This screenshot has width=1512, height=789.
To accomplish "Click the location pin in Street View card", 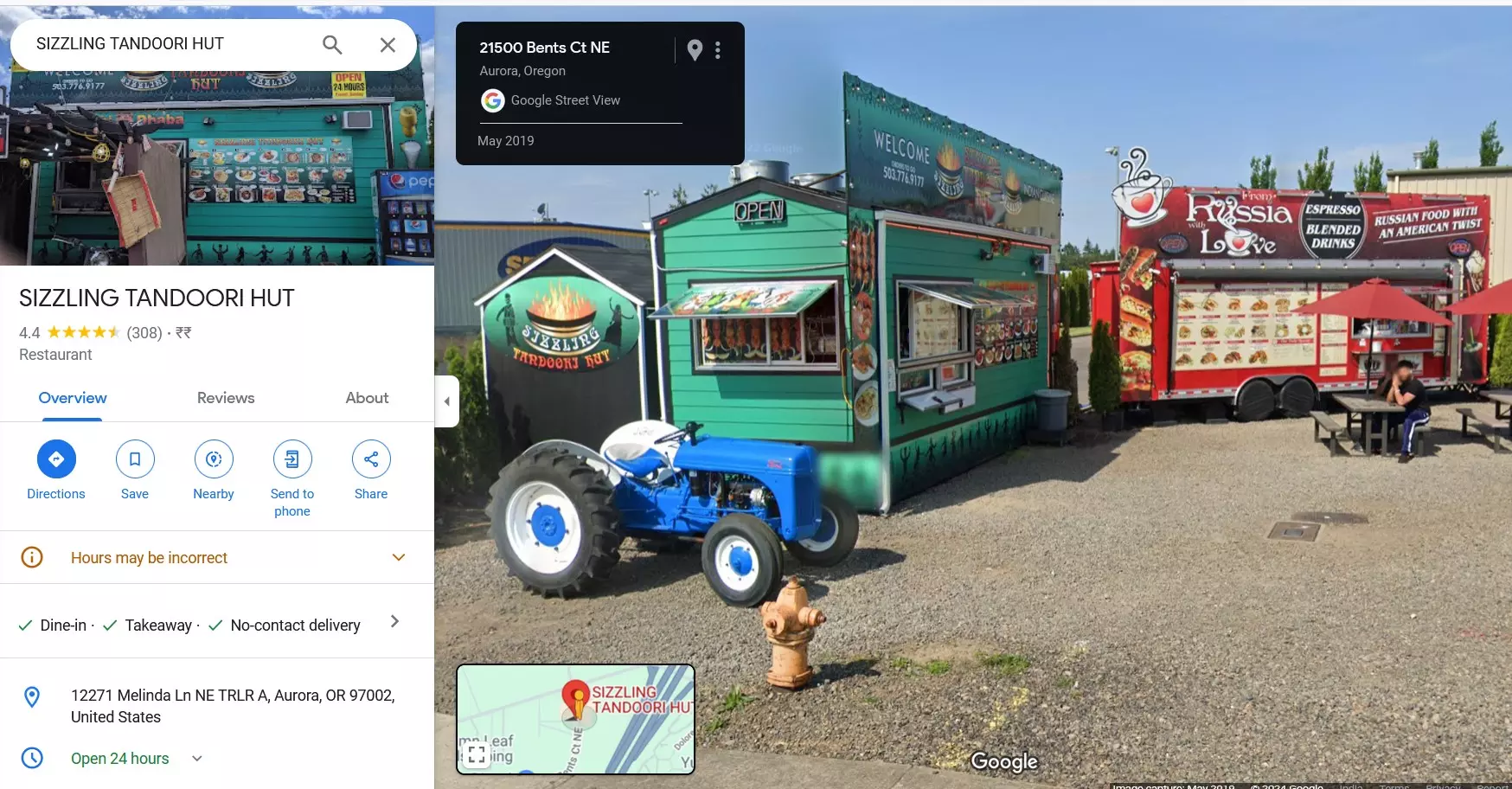I will pyautogui.click(x=695, y=50).
